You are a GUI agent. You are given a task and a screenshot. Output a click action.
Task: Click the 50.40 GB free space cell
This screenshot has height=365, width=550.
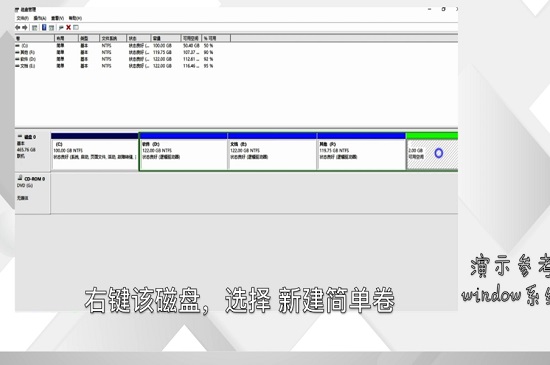191,46
